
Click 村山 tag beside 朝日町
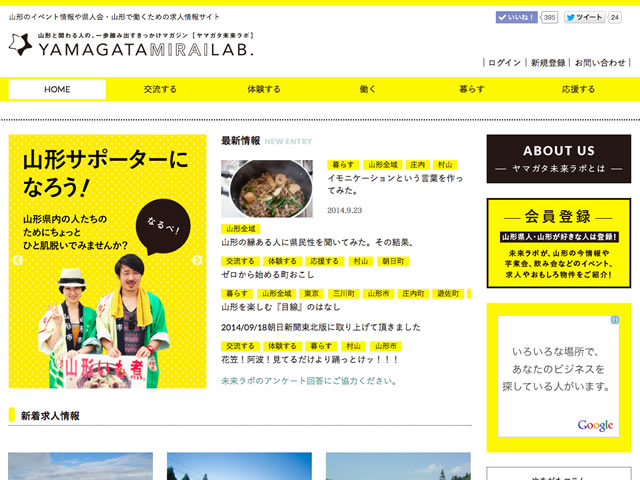click(x=360, y=261)
